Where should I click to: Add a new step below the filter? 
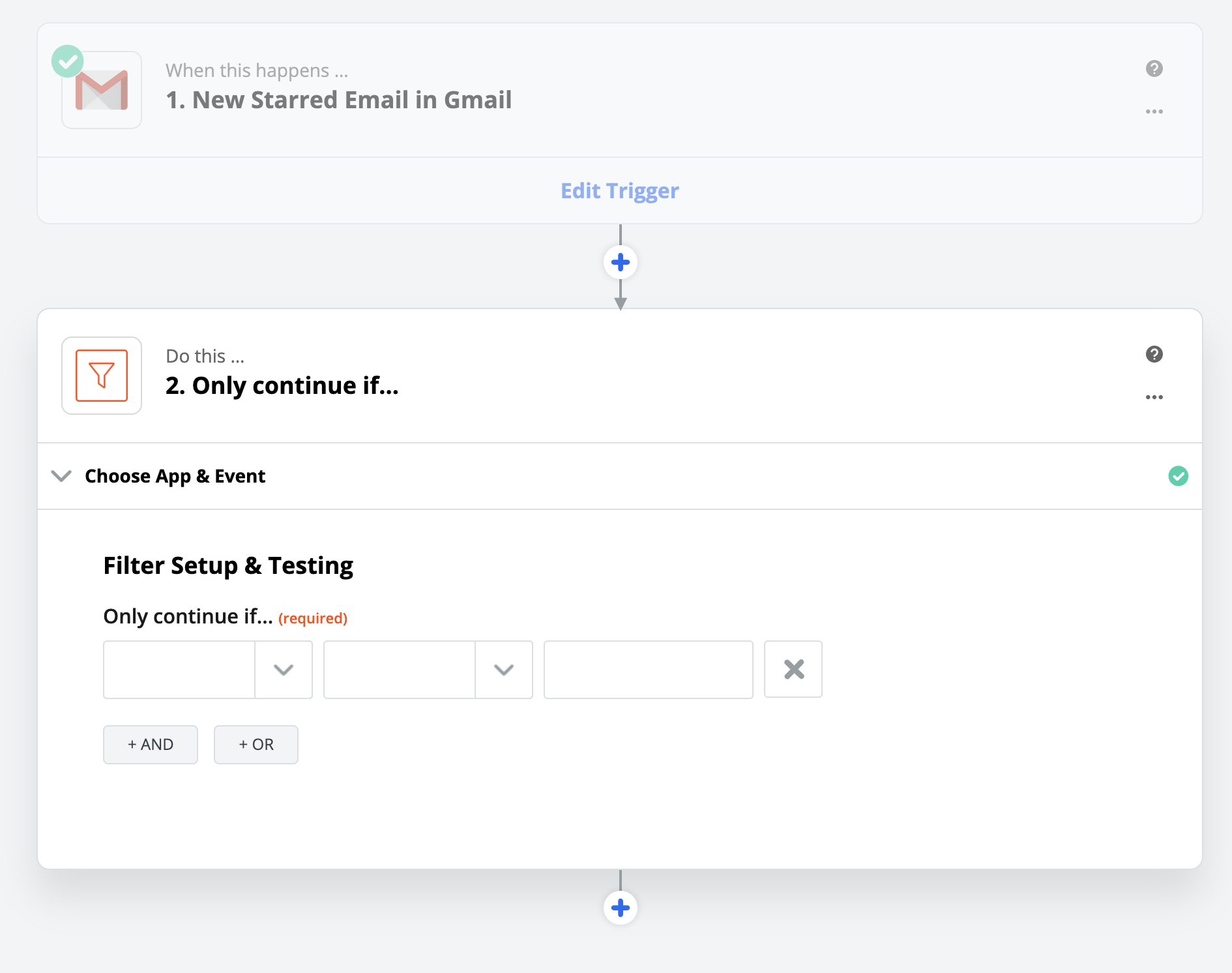(620, 907)
